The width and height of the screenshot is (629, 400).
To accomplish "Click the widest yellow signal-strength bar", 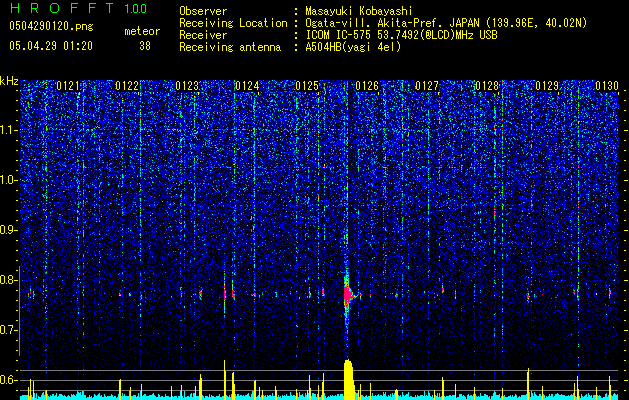I will 349,379.
